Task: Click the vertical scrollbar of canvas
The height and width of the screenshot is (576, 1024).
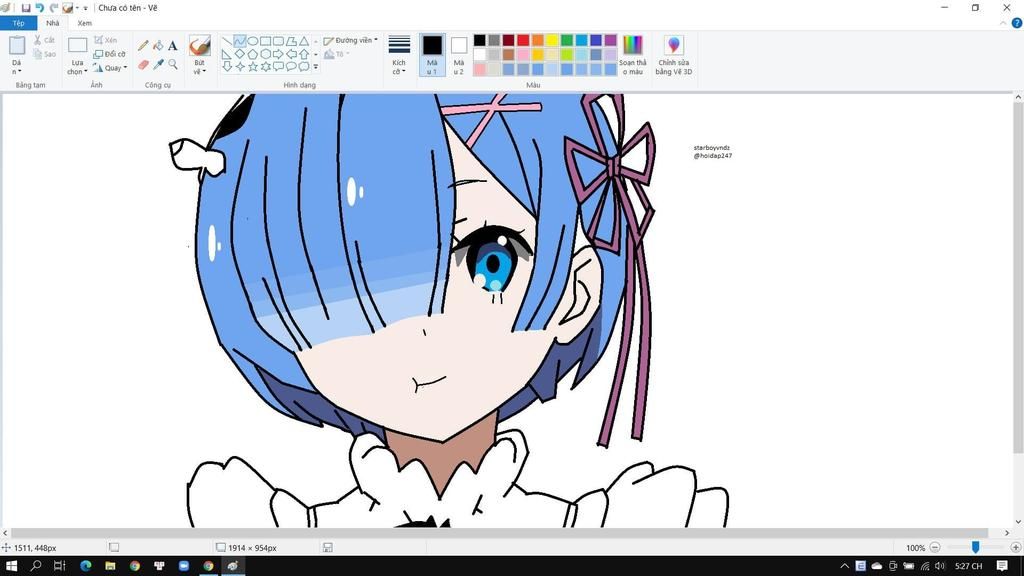Action: click(1018, 279)
